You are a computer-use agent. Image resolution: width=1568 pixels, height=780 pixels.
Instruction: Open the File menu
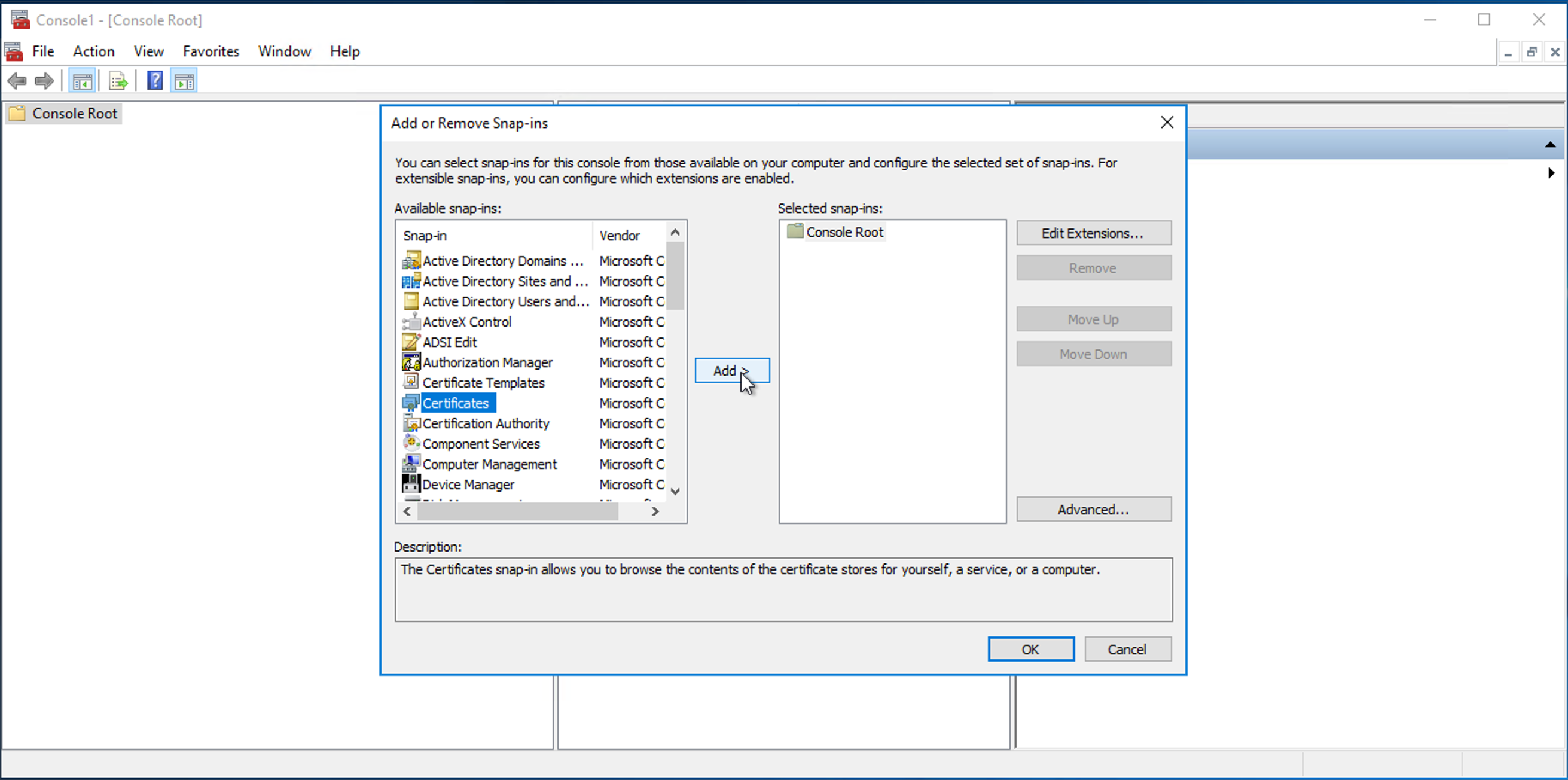(43, 51)
